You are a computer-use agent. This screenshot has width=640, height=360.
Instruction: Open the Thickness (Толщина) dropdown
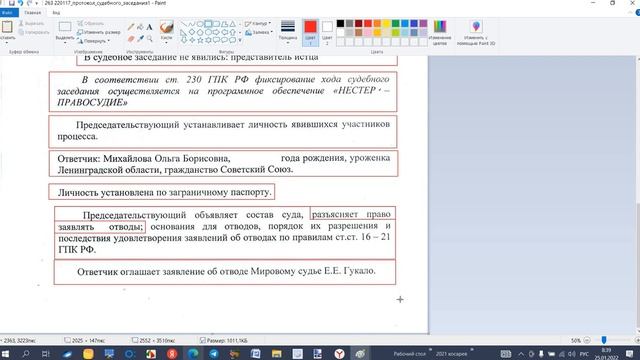click(x=288, y=32)
